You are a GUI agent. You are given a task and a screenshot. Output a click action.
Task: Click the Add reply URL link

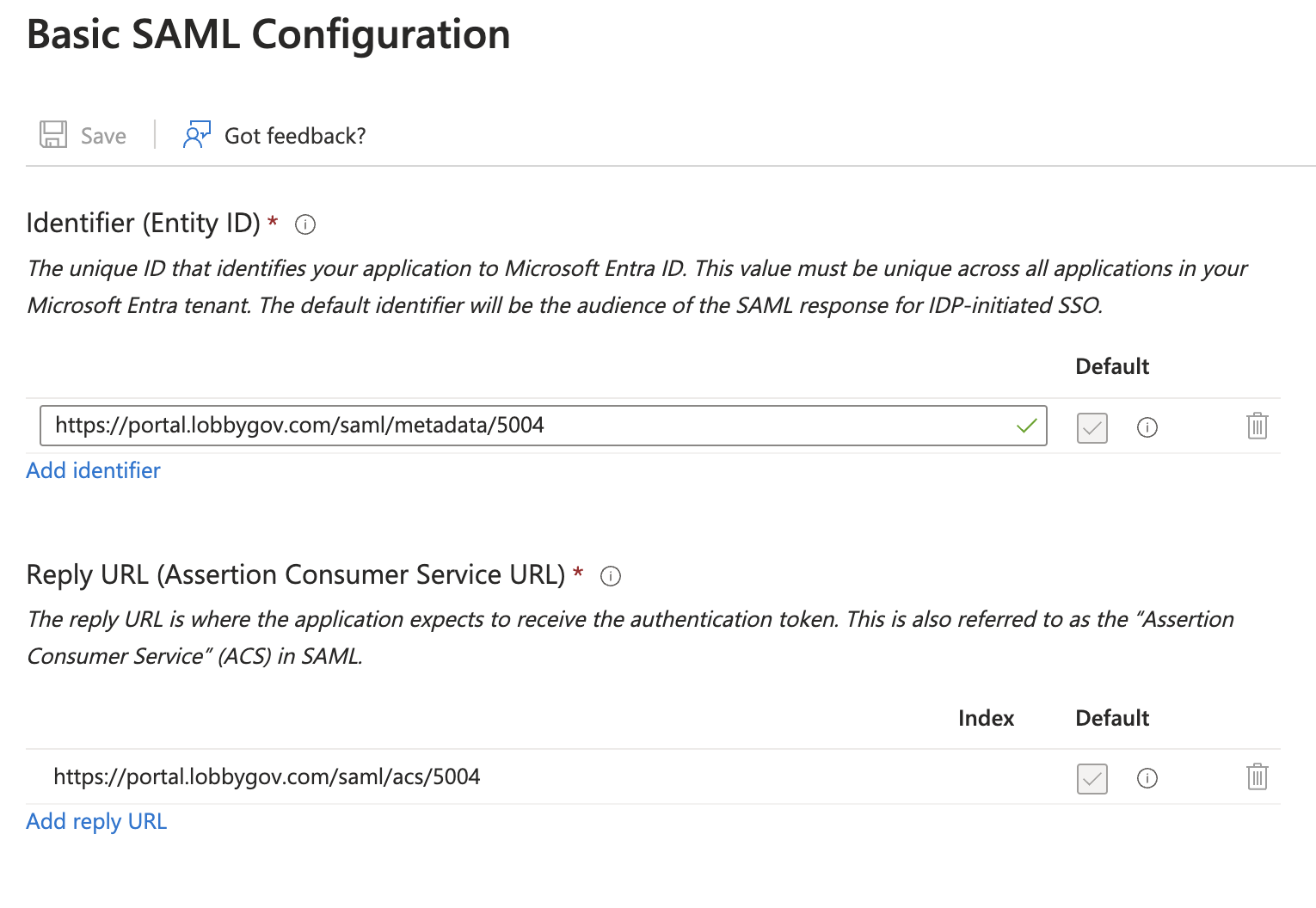[96, 821]
